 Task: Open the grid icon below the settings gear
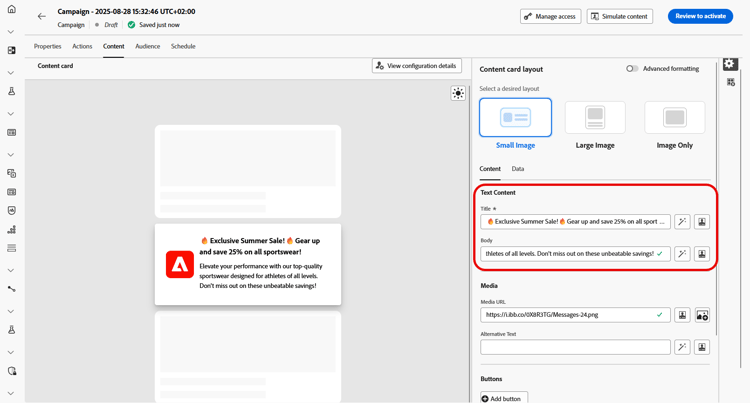[x=730, y=82]
